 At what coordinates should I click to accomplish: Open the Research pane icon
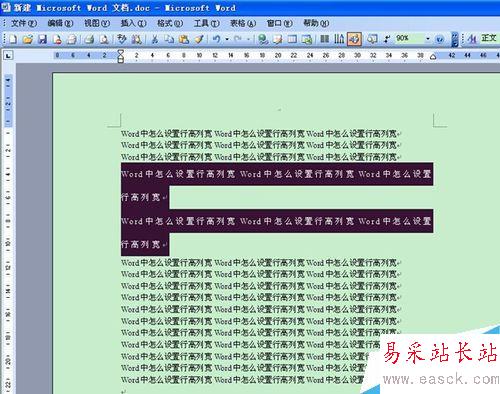[x=136, y=39]
